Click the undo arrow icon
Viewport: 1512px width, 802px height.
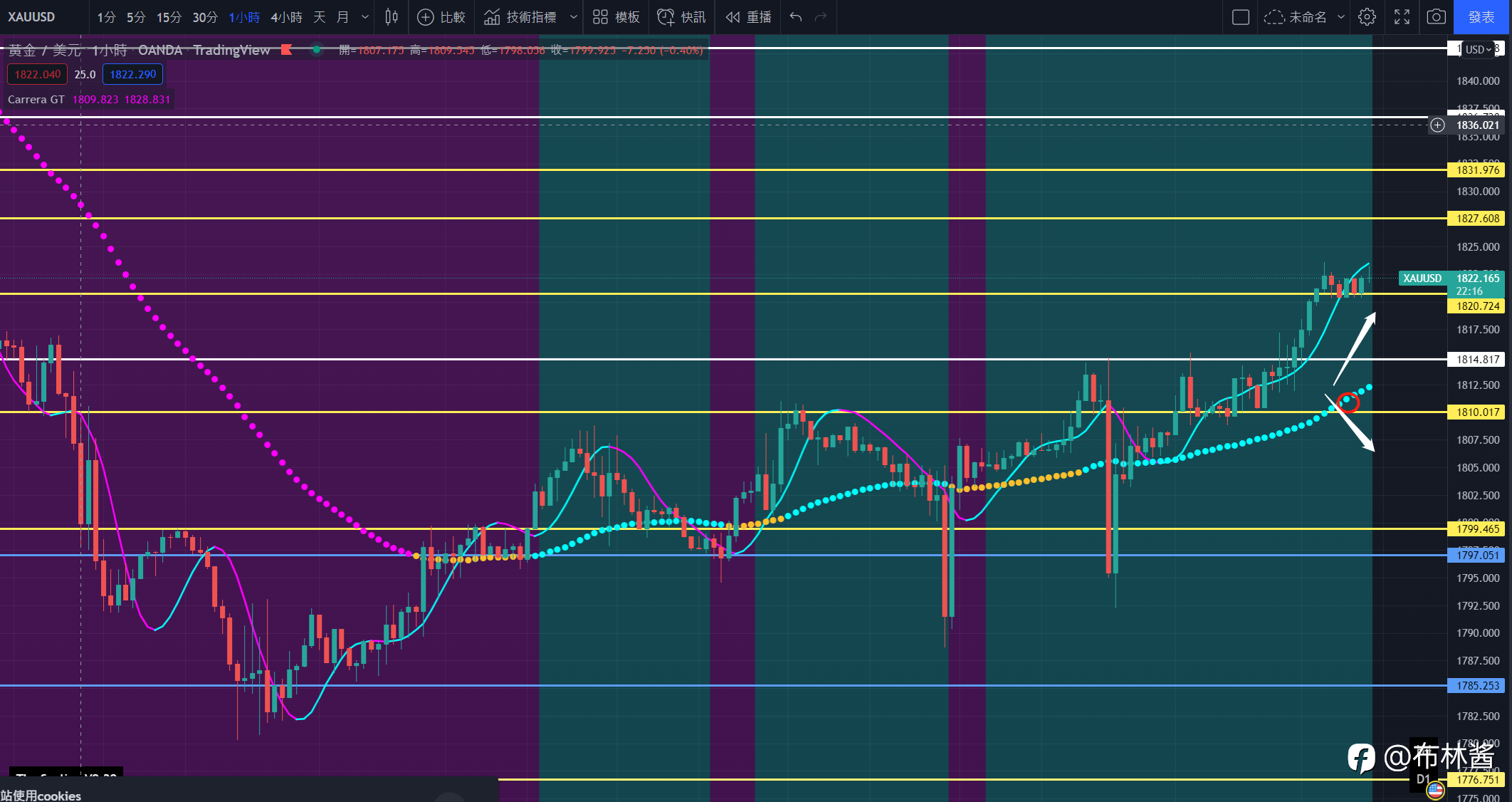796,16
